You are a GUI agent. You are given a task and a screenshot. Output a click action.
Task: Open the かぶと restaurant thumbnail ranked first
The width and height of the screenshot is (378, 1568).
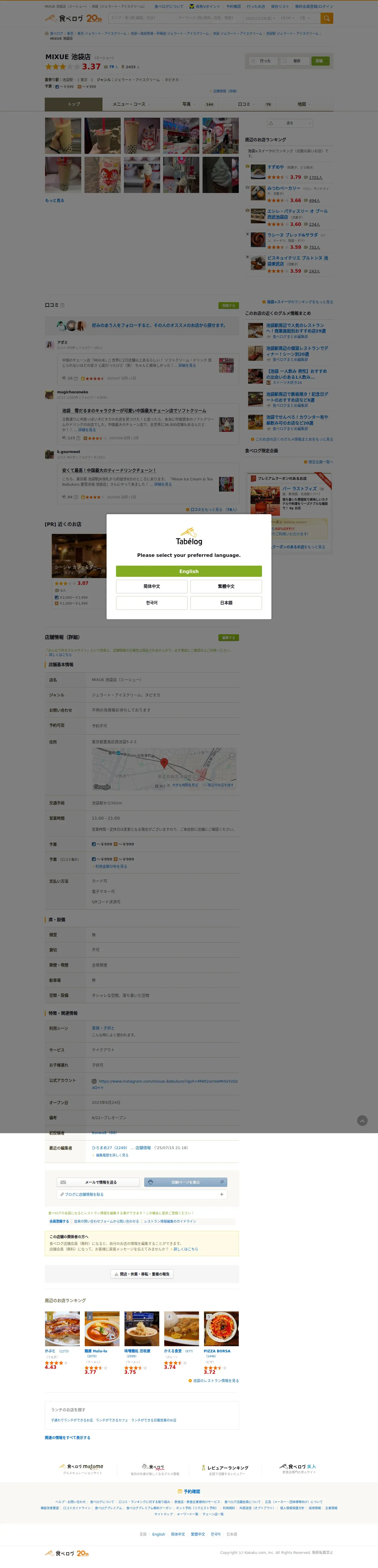62,1329
